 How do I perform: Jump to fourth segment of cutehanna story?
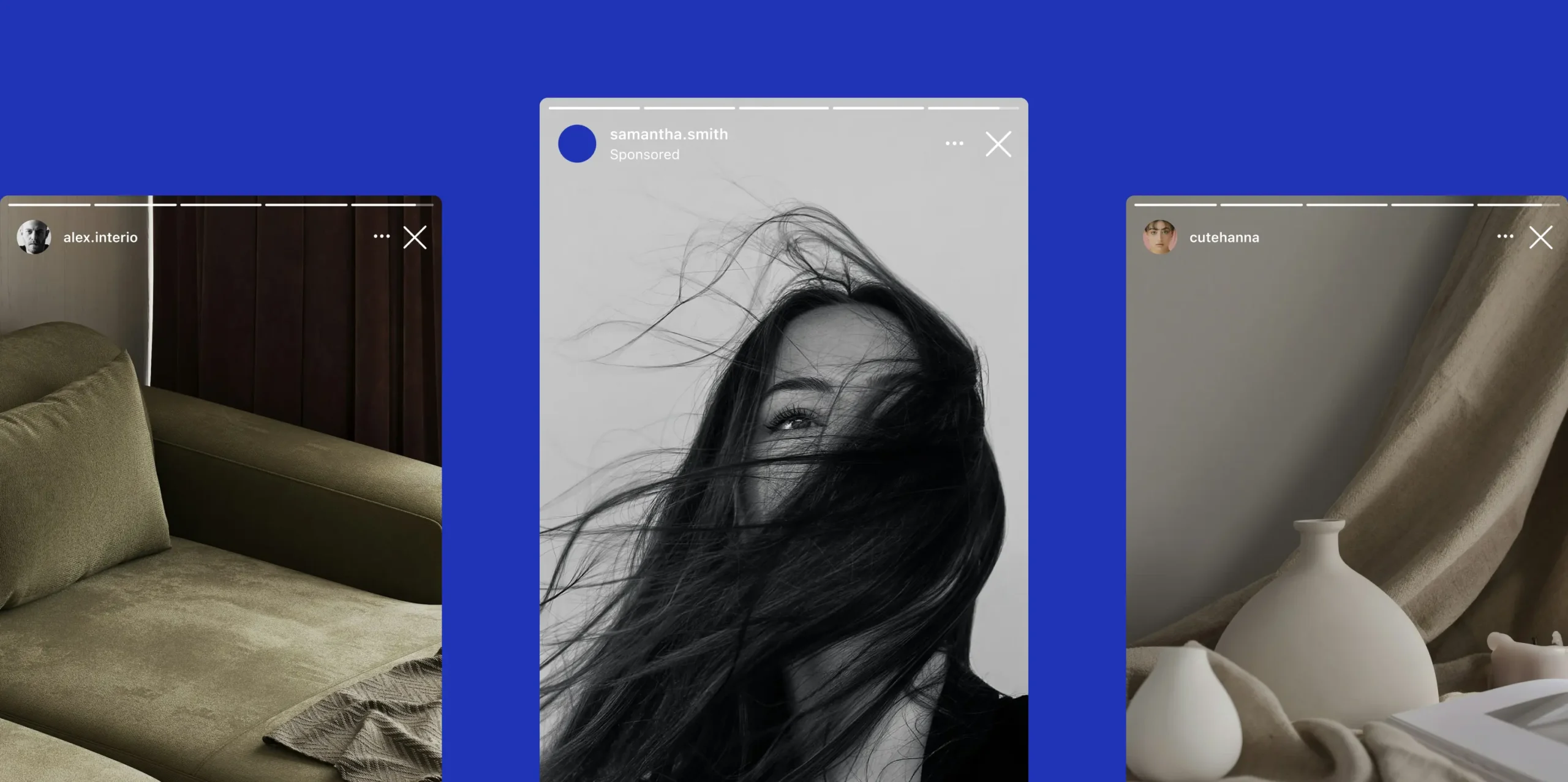coord(1432,205)
